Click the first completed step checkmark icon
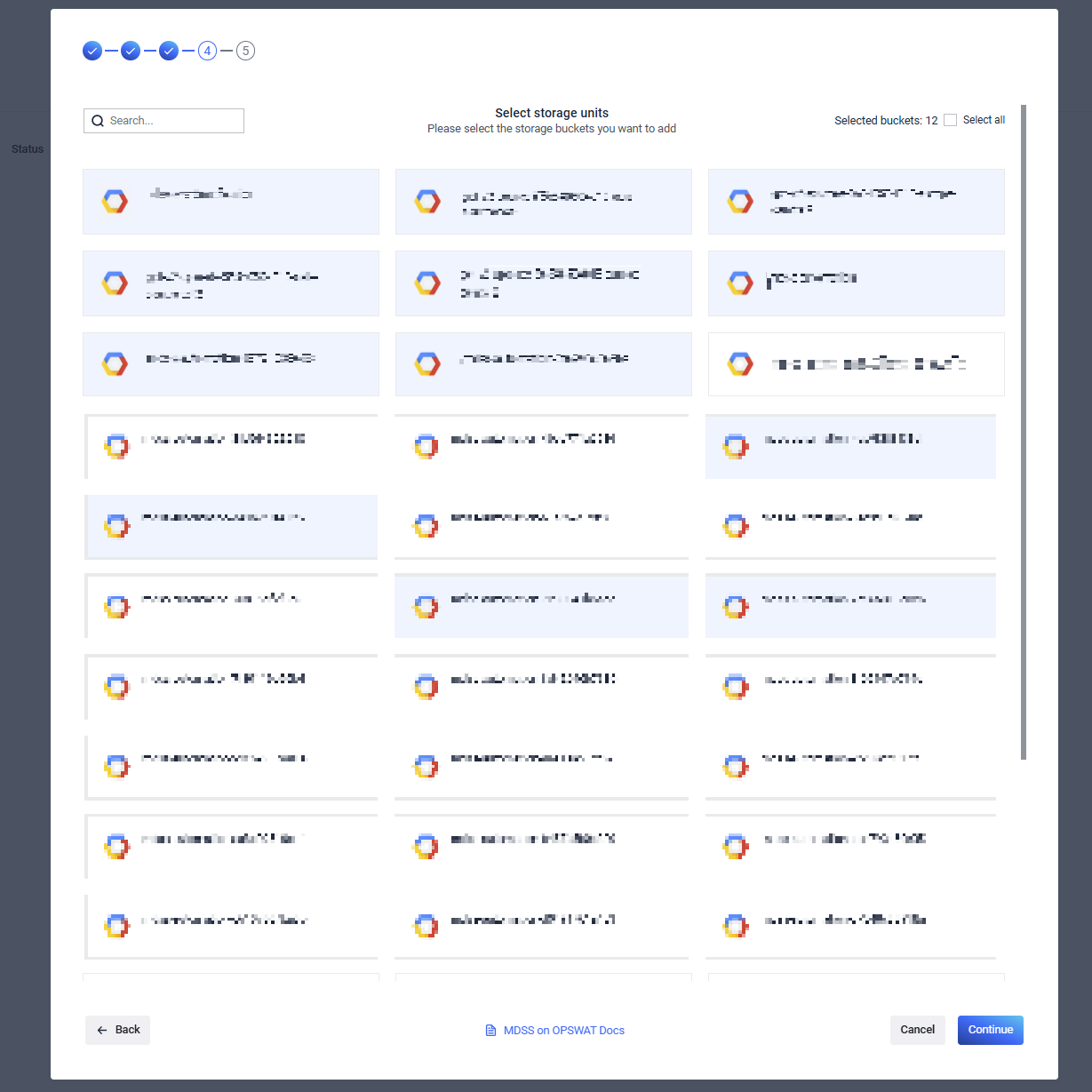The image size is (1092, 1092). click(x=92, y=51)
